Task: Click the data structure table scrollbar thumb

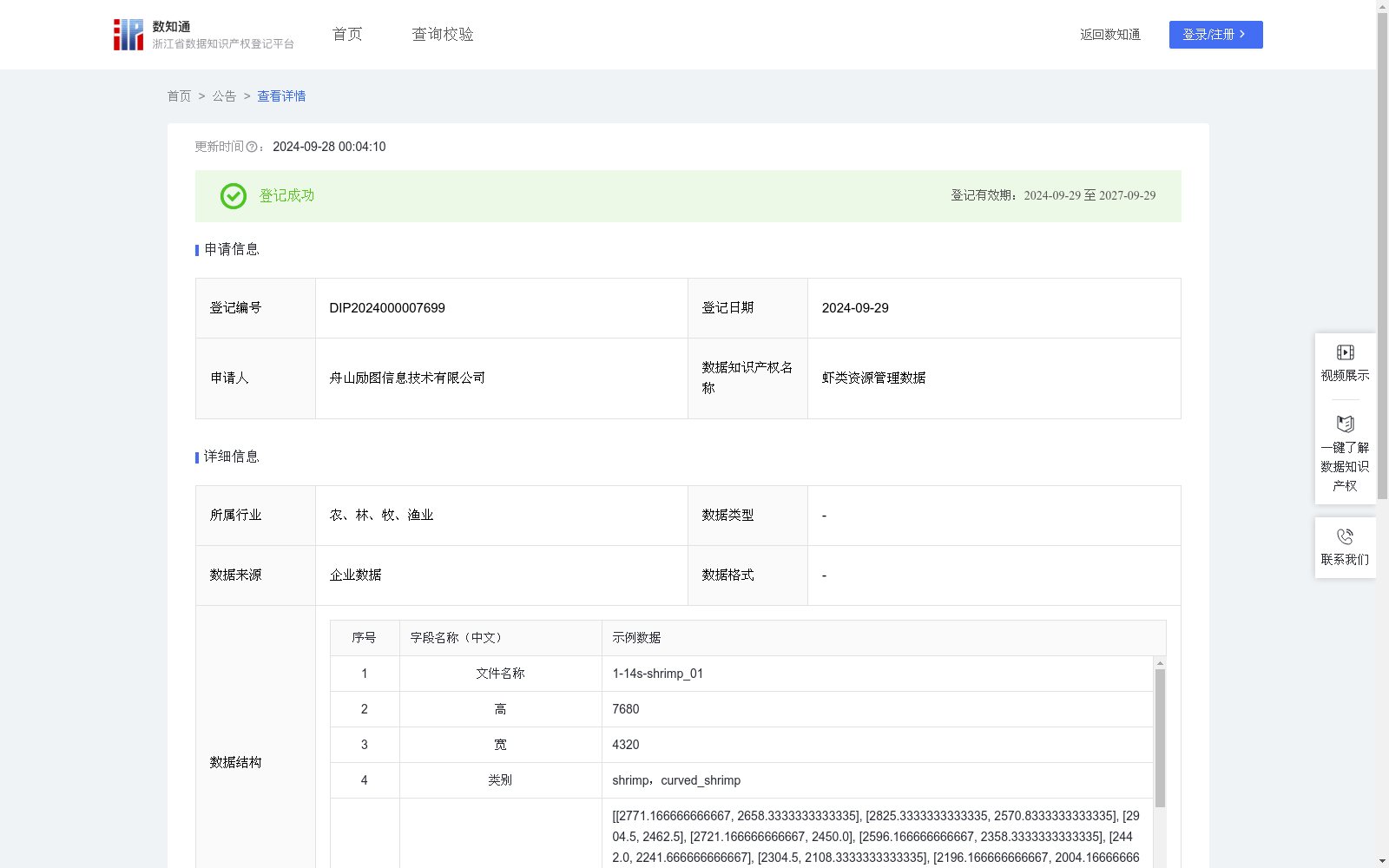Action: 1160,738
